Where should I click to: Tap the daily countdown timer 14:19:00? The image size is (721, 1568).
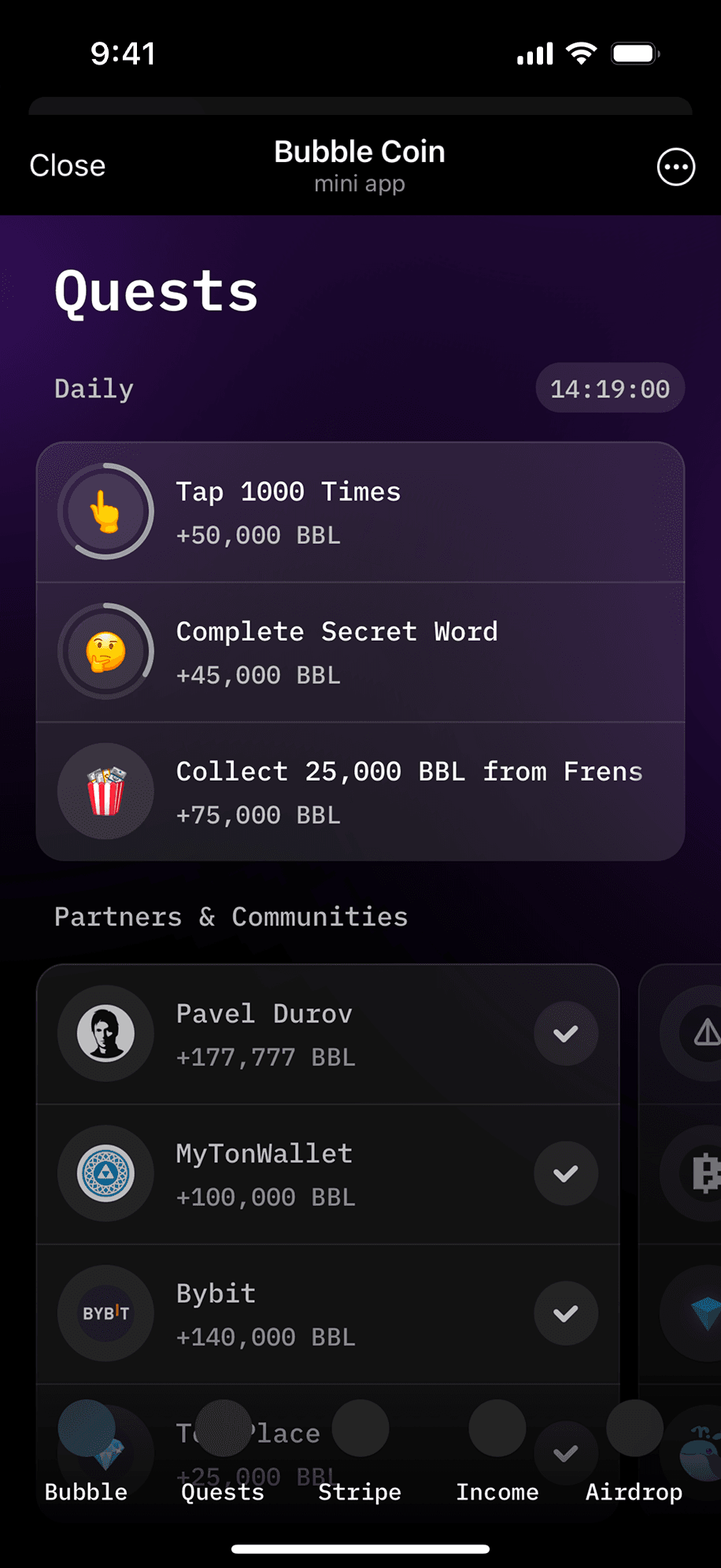point(610,388)
